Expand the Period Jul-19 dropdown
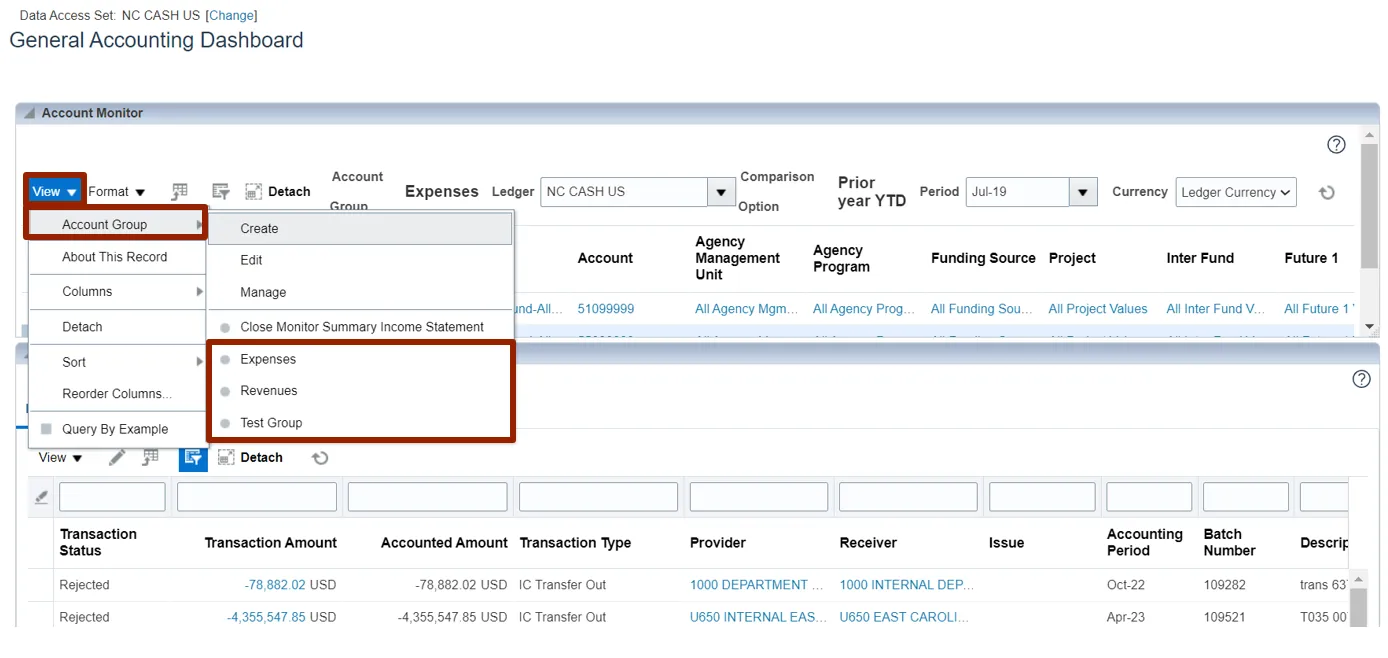The image size is (1388, 658). pos(1082,192)
